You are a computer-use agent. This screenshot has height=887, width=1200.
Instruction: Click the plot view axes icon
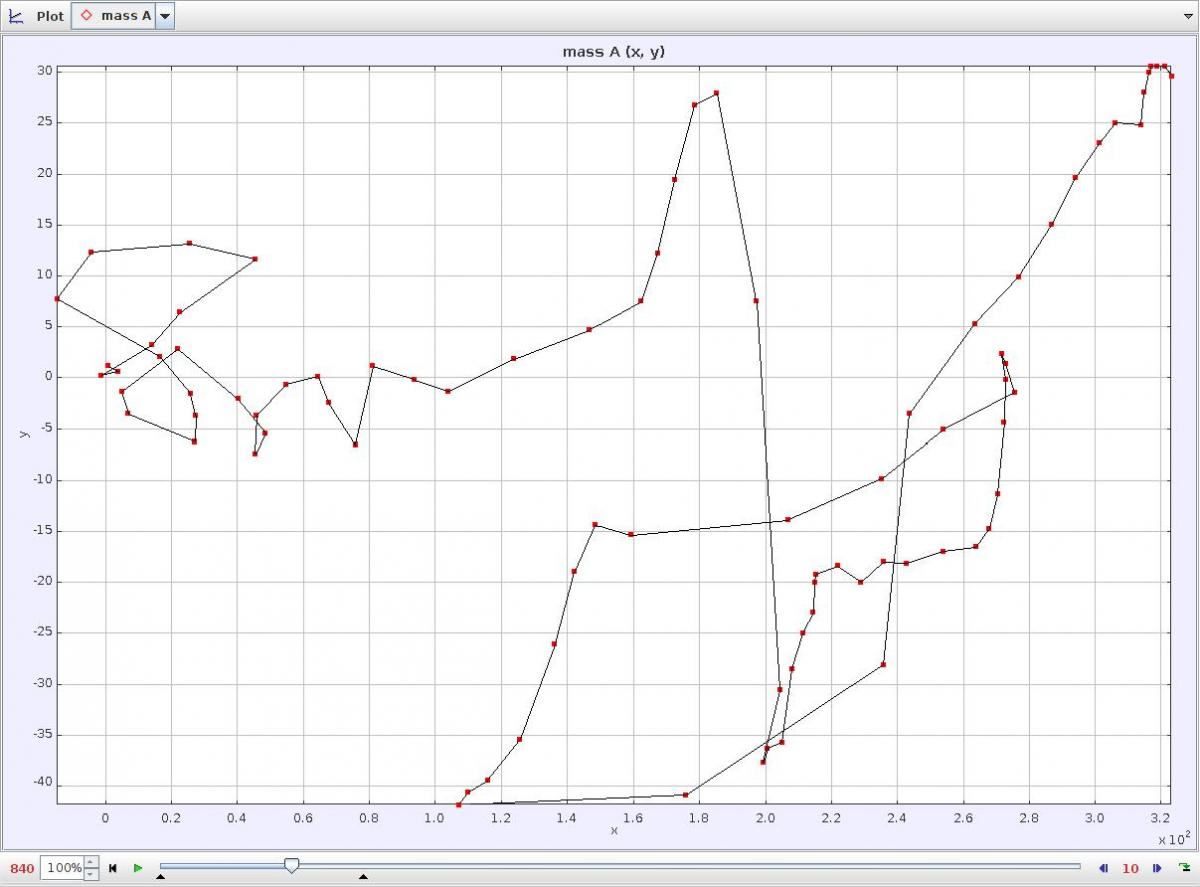click(16, 16)
